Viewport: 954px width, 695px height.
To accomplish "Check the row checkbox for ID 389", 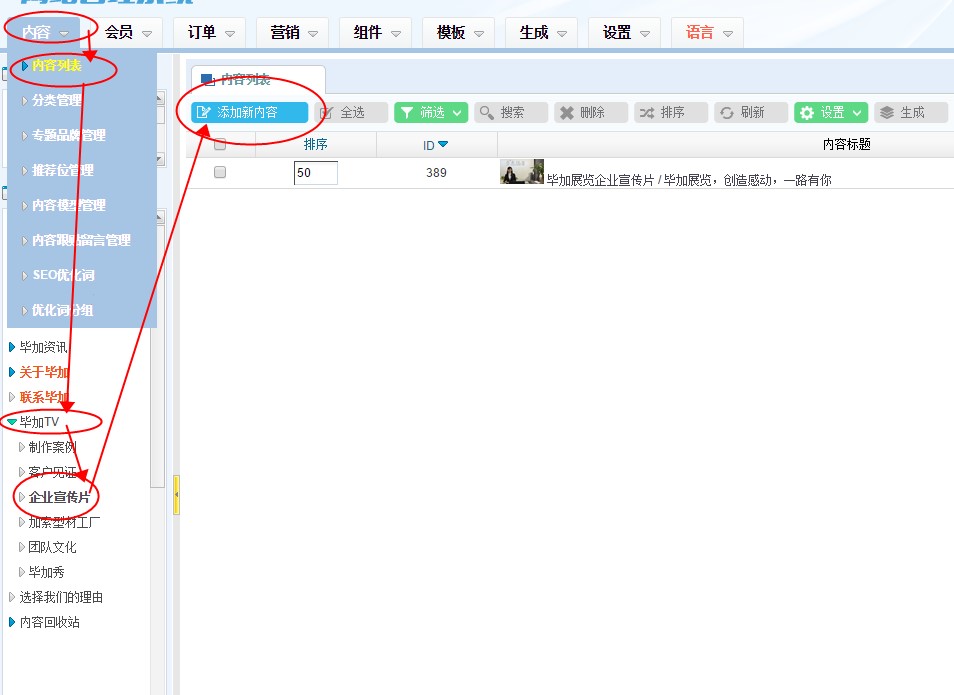I will coord(220,172).
